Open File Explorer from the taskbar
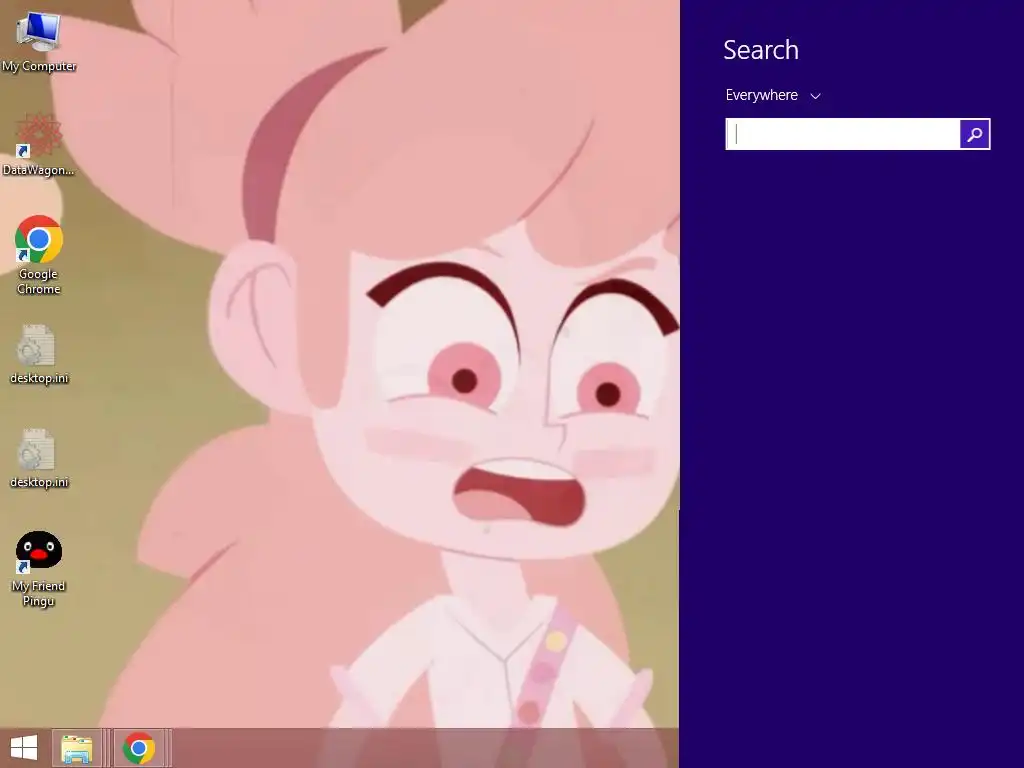Image resolution: width=1024 pixels, height=768 pixels. coord(77,748)
